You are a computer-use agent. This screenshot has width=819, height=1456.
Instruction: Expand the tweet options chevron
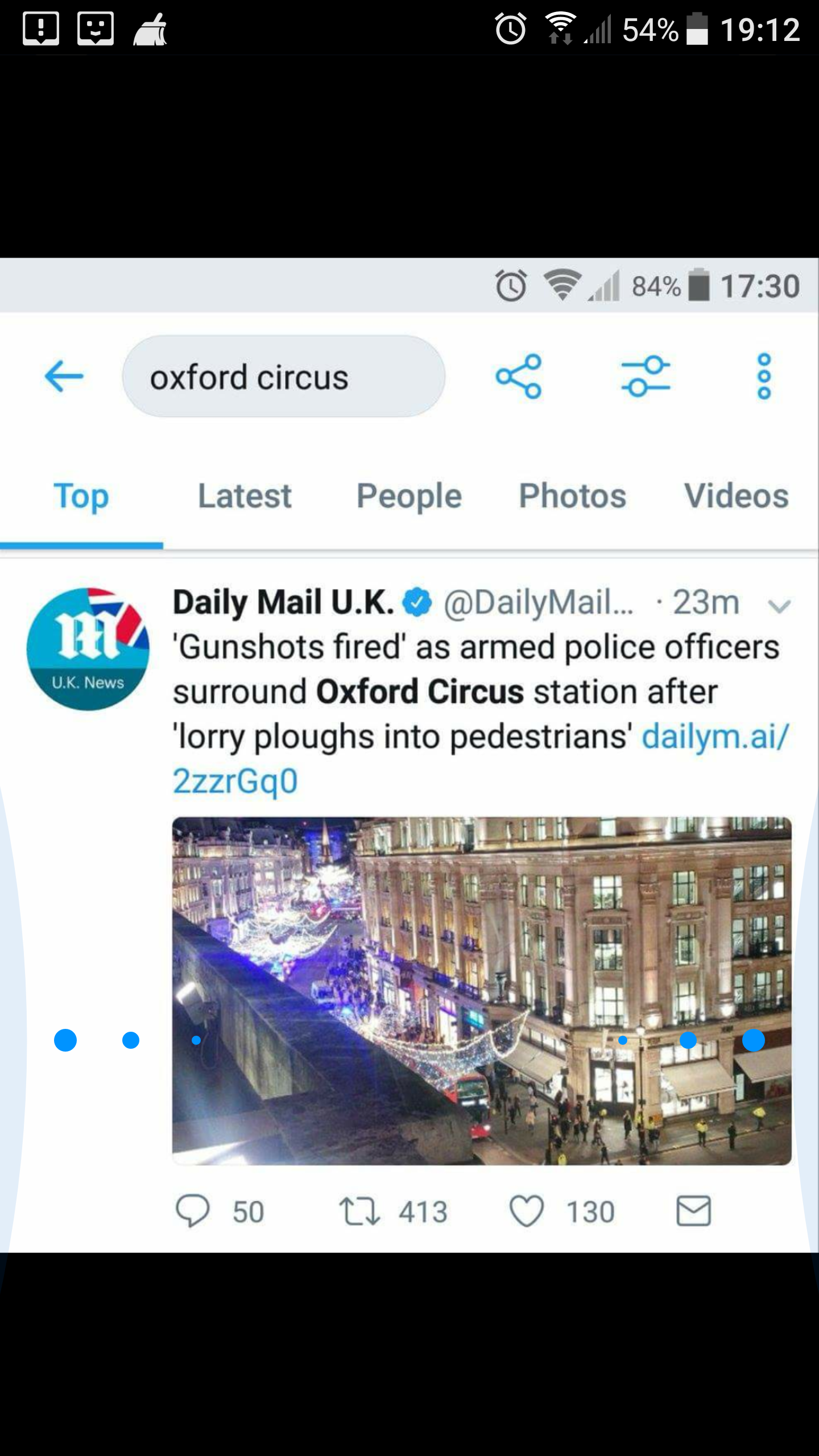pyautogui.click(x=779, y=606)
